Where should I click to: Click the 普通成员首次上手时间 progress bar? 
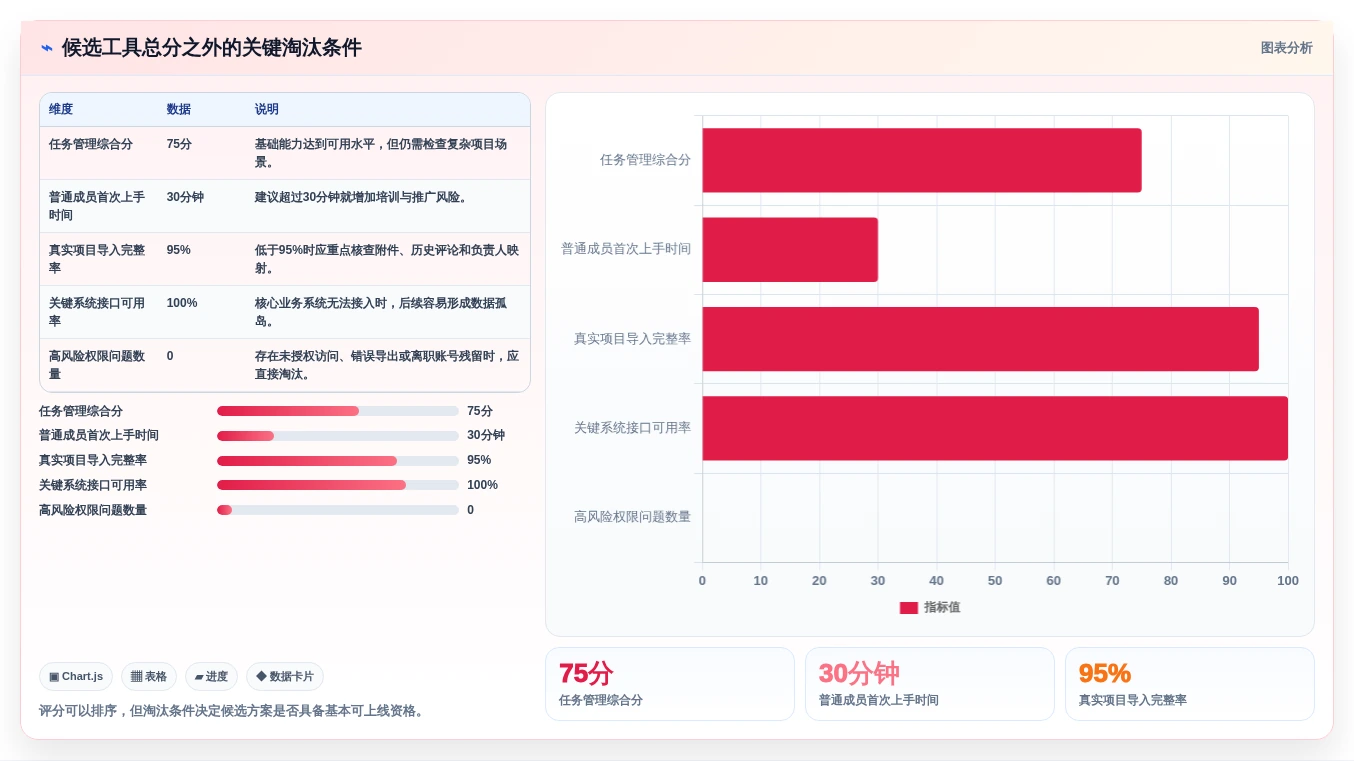338,436
